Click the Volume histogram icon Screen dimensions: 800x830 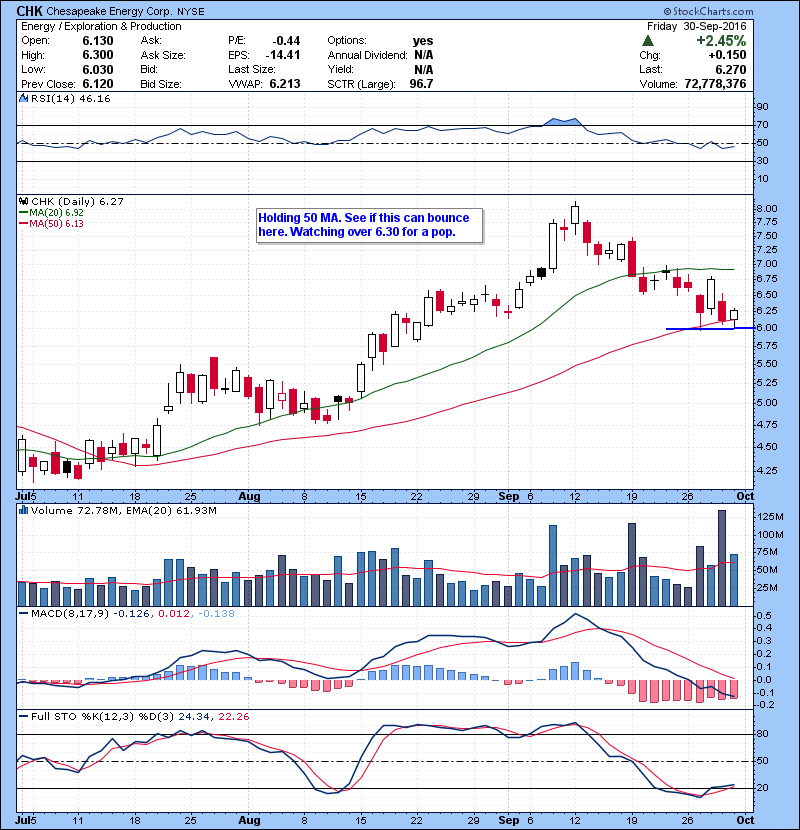click(x=22, y=511)
